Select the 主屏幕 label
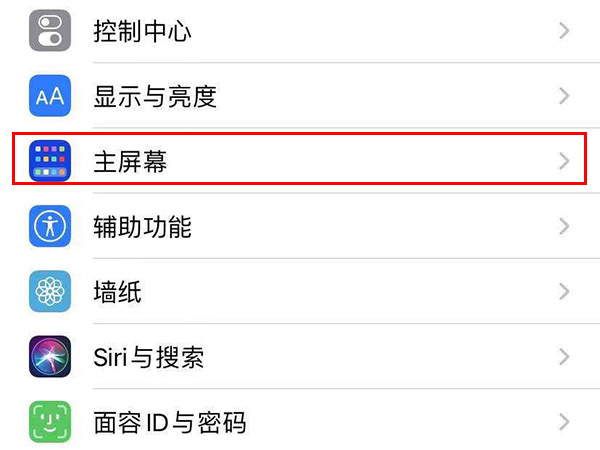600x450 pixels. (x=130, y=161)
